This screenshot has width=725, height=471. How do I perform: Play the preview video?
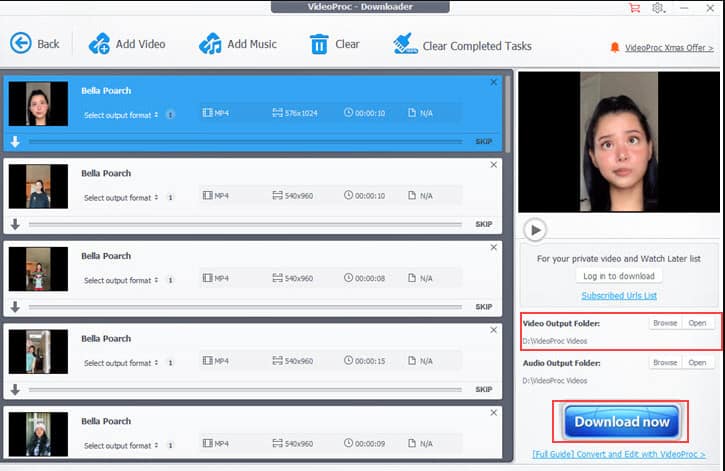point(535,230)
